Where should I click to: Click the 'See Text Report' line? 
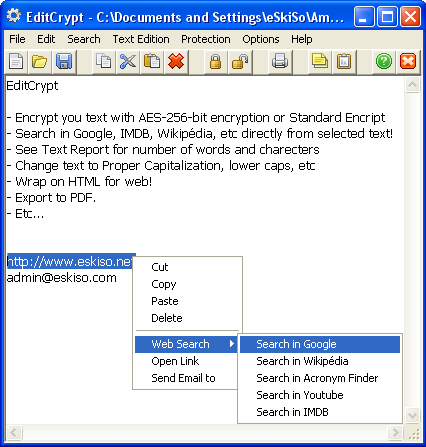(x=163, y=150)
